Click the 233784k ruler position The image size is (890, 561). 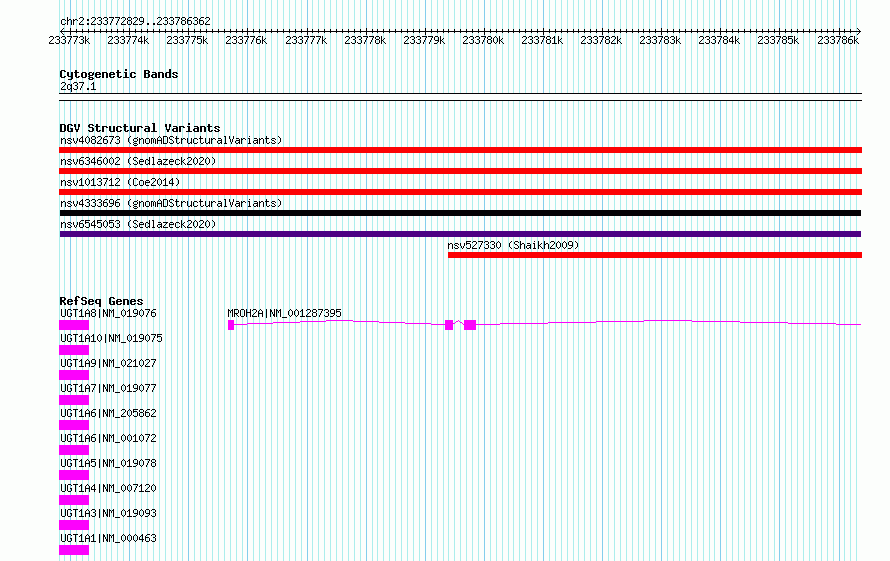719,40
